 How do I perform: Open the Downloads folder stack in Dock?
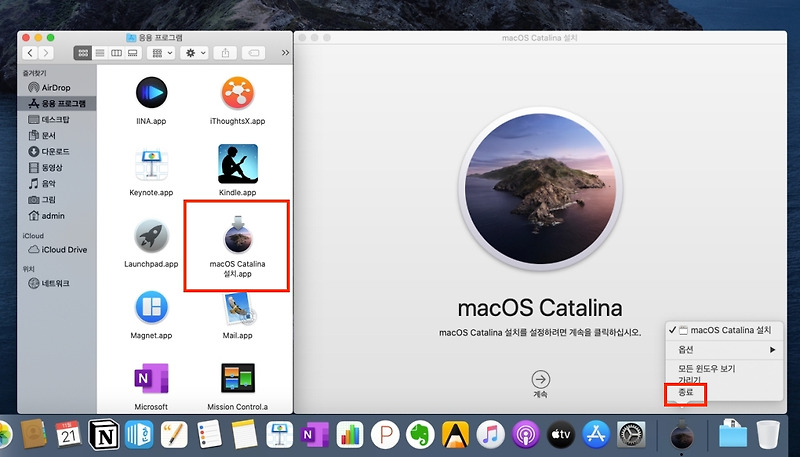[733, 434]
